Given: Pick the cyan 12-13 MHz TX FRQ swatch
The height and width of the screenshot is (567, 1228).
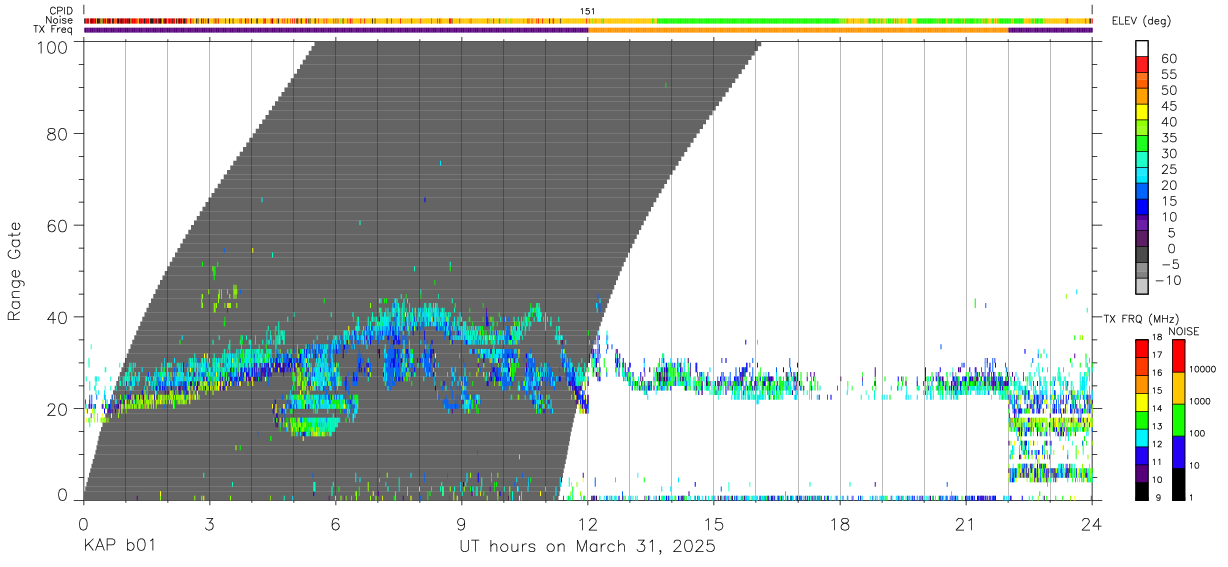Looking at the screenshot, I should 1142,438.
